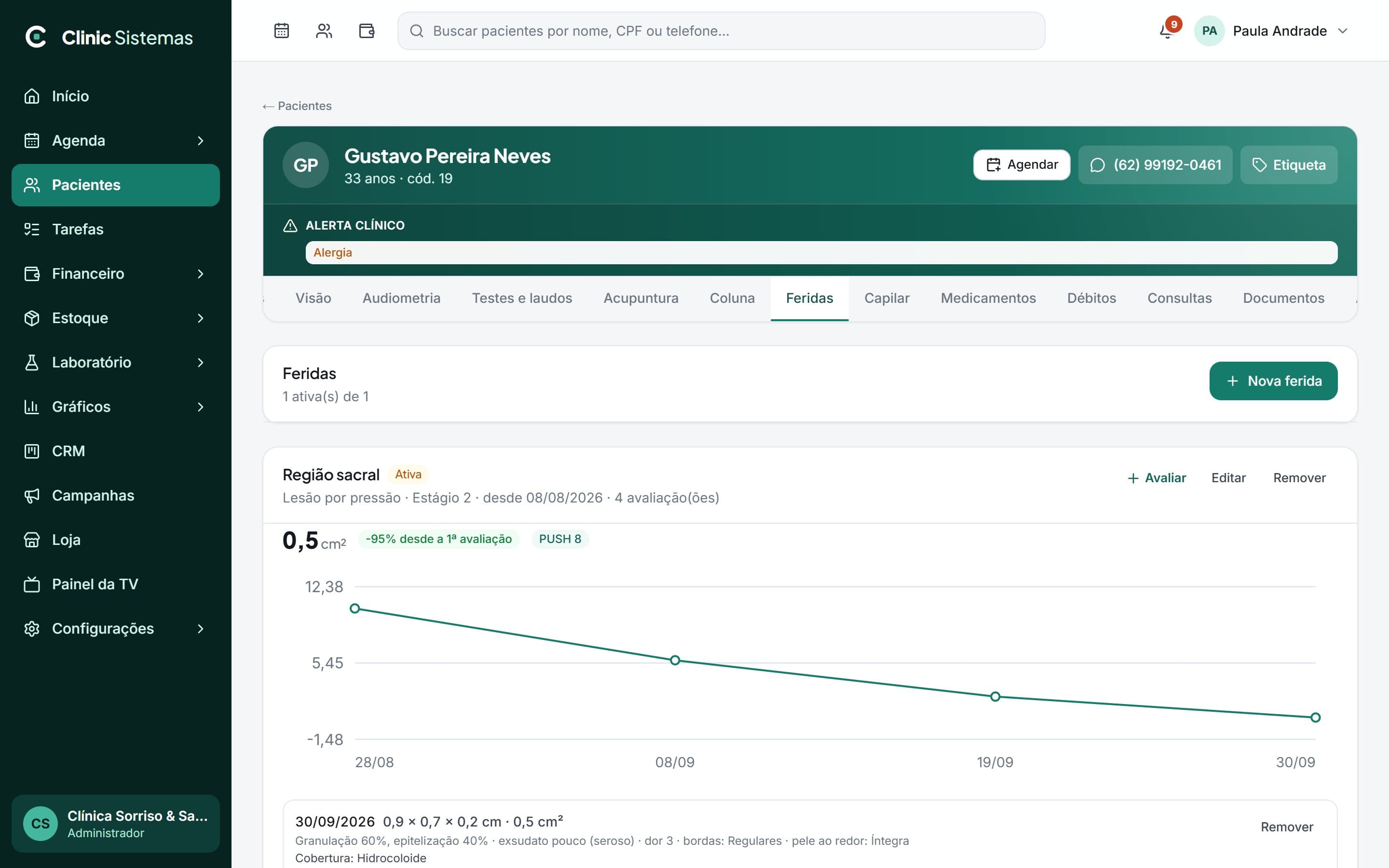Open Campanhas in the sidebar
The height and width of the screenshot is (868, 1389).
pyautogui.click(x=115, y=495)
